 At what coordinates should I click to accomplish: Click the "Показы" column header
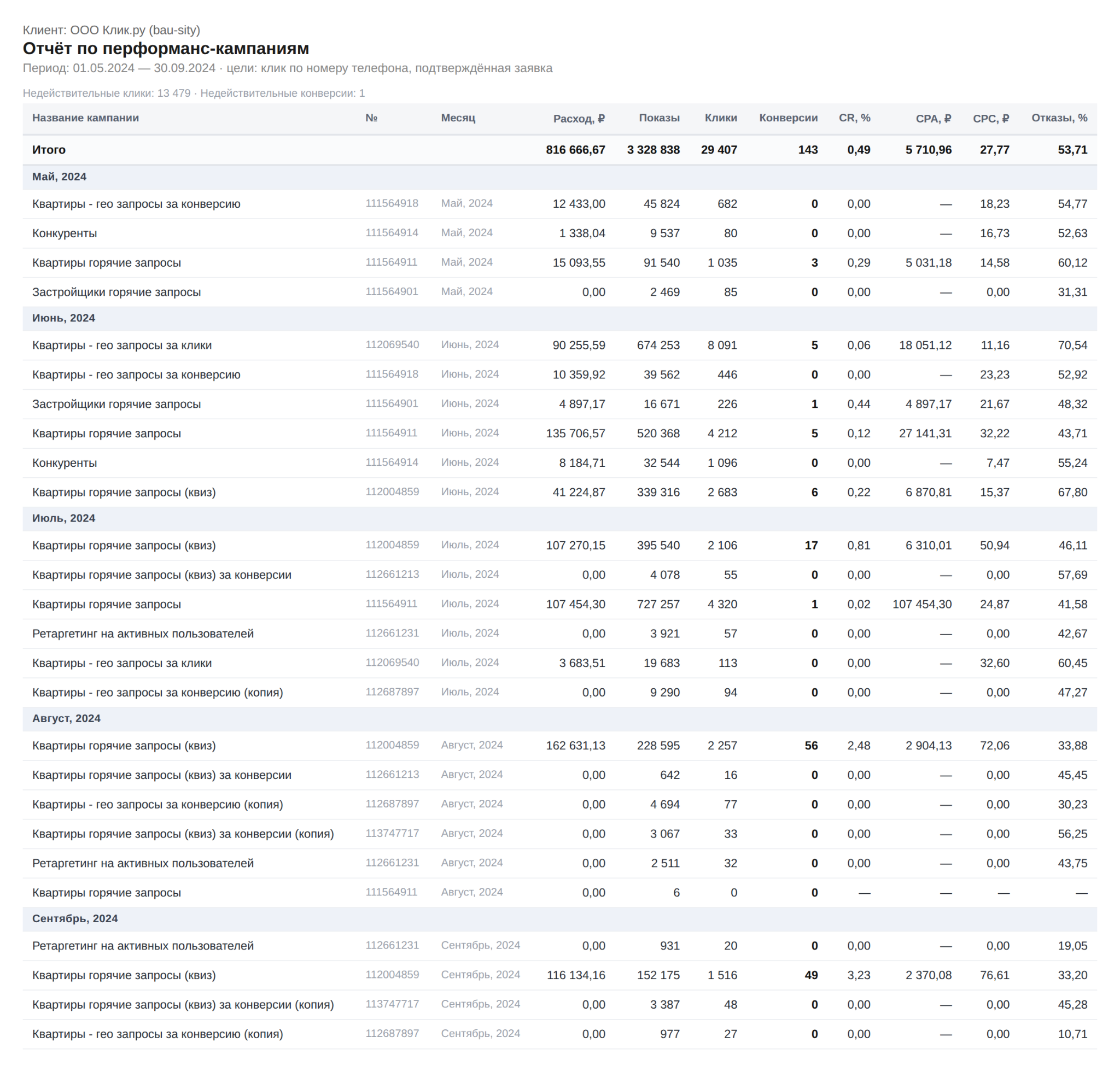click(x=659, y=118)
